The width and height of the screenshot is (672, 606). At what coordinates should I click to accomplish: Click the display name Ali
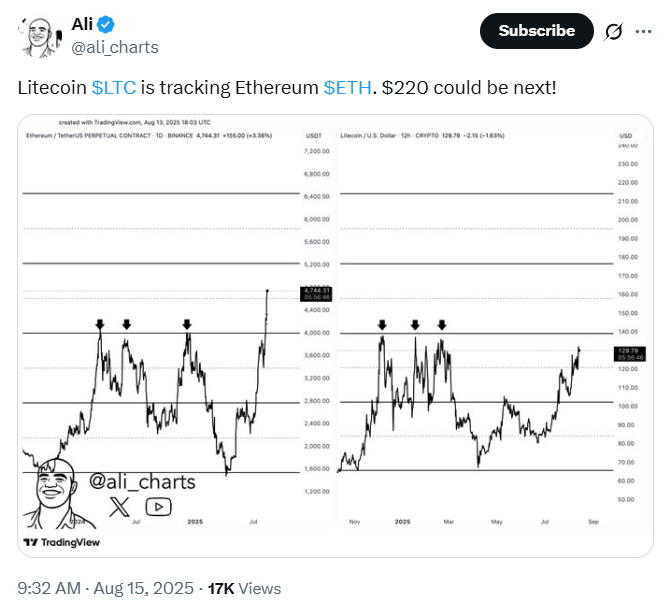(x=85, y=24)
